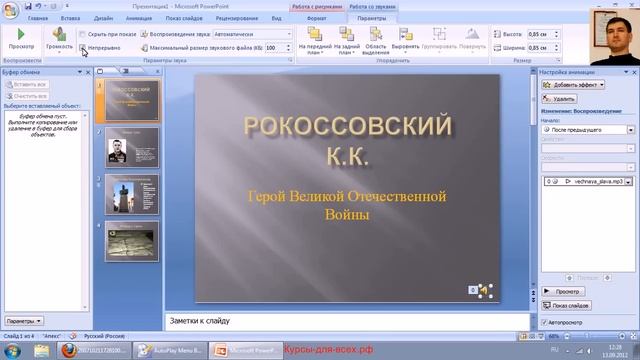Select slide 3 thumbnail with monument
Viewport: 640px width, 360px height.
132,195
